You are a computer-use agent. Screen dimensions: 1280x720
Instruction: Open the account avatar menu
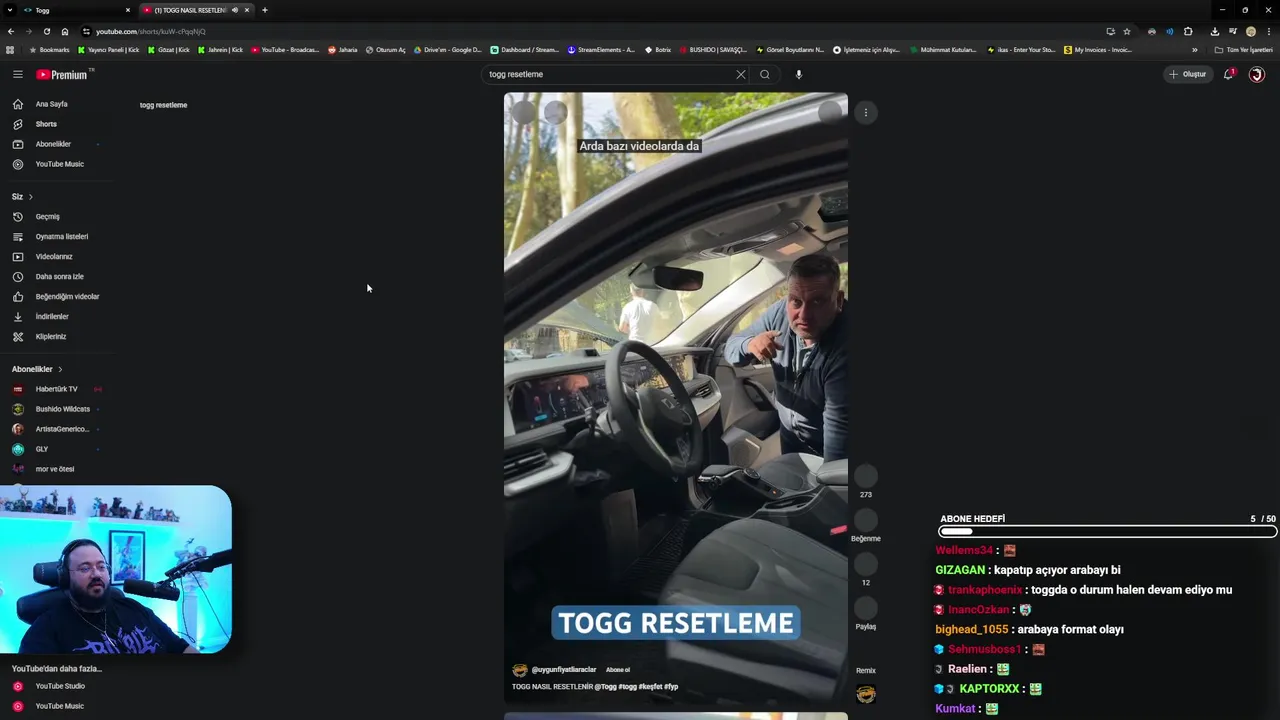(1257, 74)
